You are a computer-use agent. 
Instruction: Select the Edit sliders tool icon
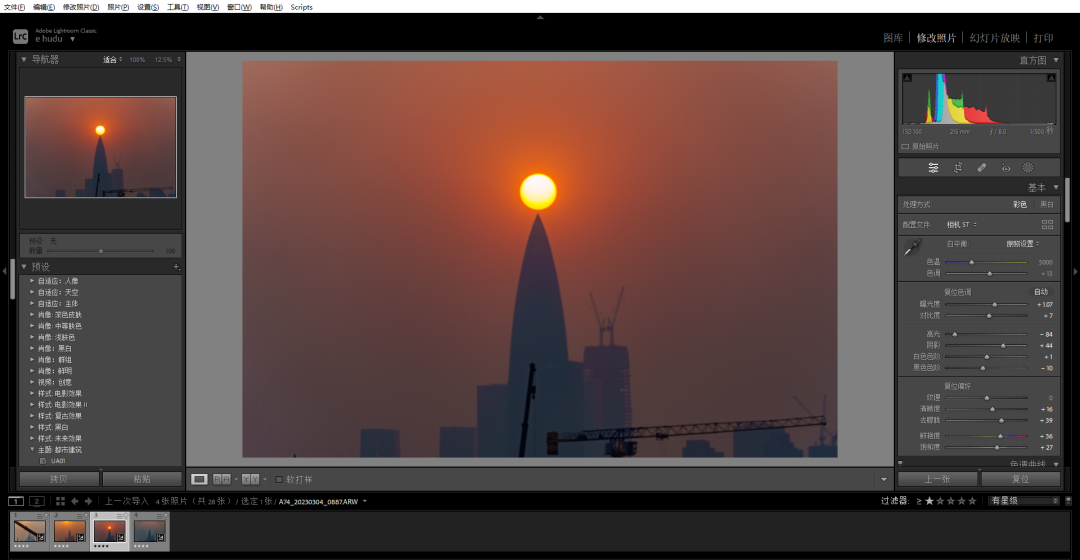[933, 168]
